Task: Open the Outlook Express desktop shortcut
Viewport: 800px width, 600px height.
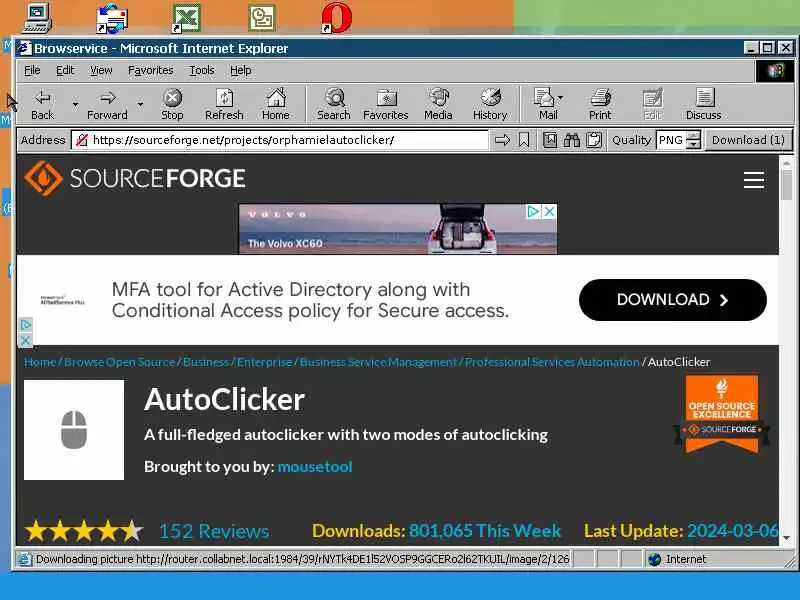Action: pos(112,18)
